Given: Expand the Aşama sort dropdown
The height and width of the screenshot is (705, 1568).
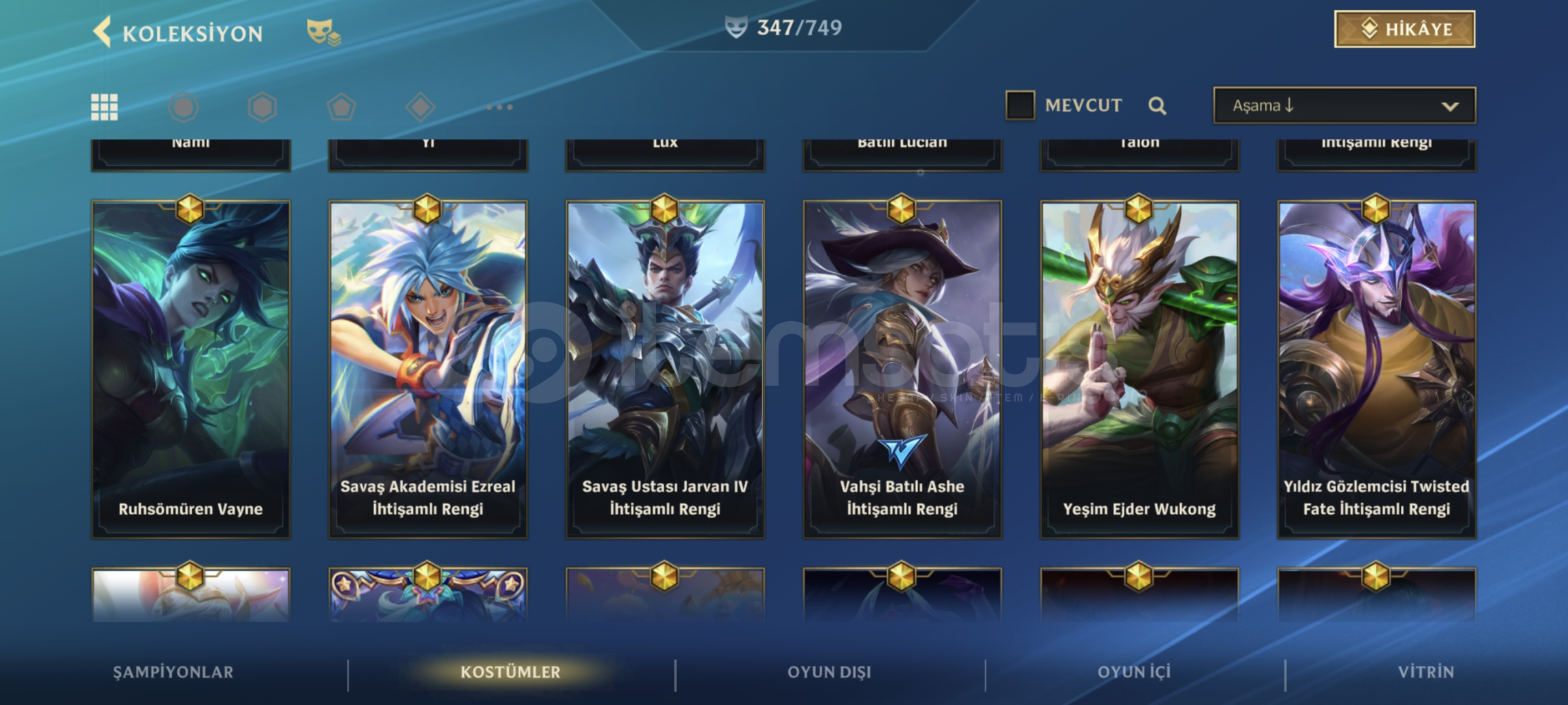Looking at the screenshot, I should [1345, 106].
